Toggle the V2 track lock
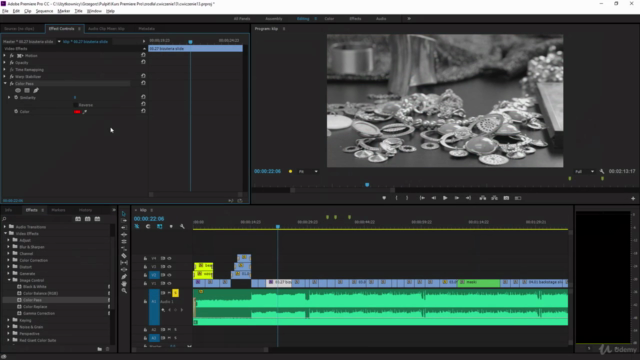The image size is (640, 360). [x=145, y=275]
